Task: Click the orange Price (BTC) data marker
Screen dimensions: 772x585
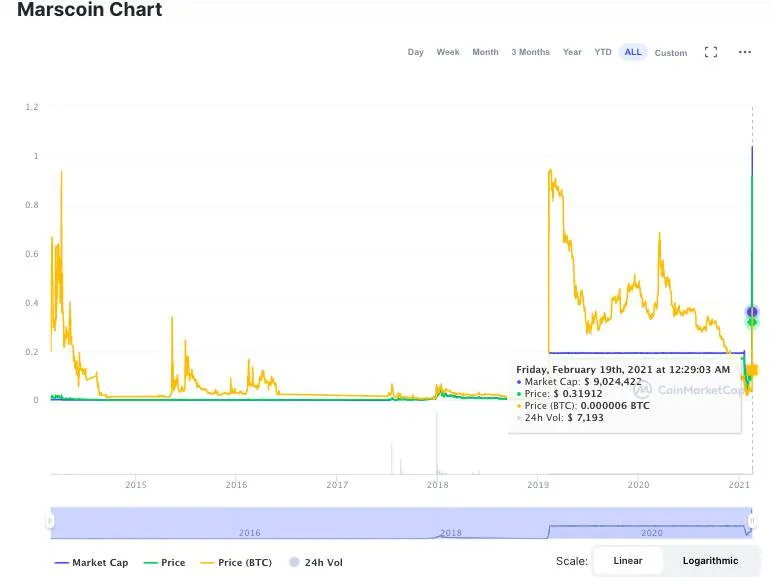Action: 752,370
